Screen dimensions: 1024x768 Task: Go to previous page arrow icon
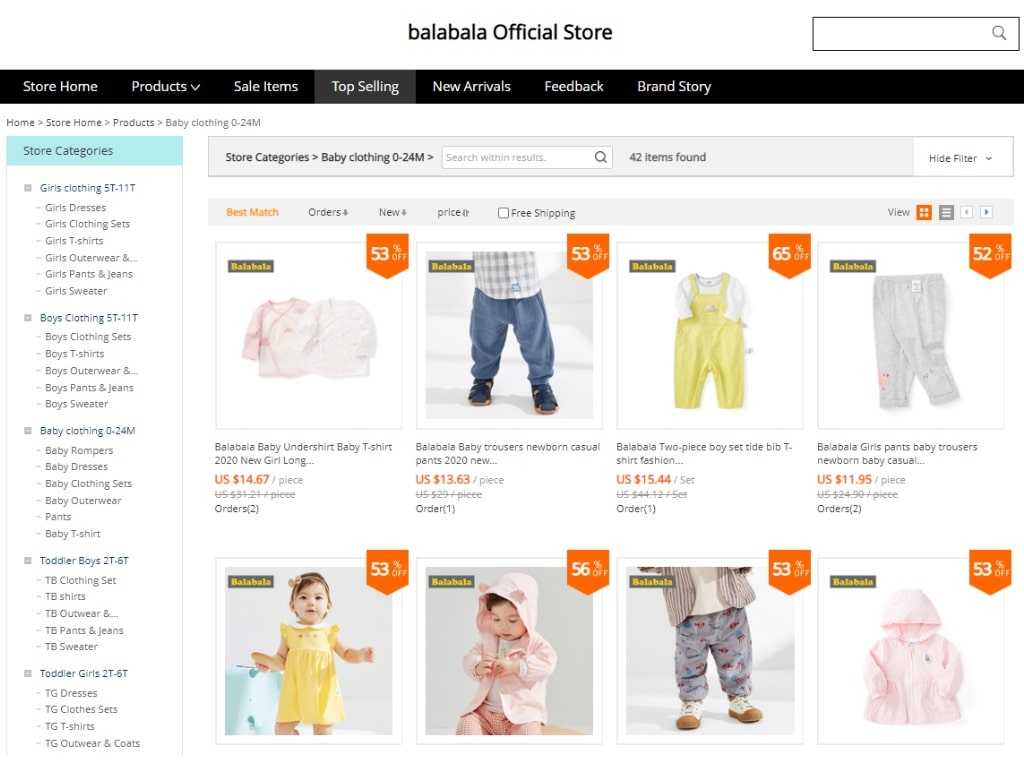click(x=967, y=212)
